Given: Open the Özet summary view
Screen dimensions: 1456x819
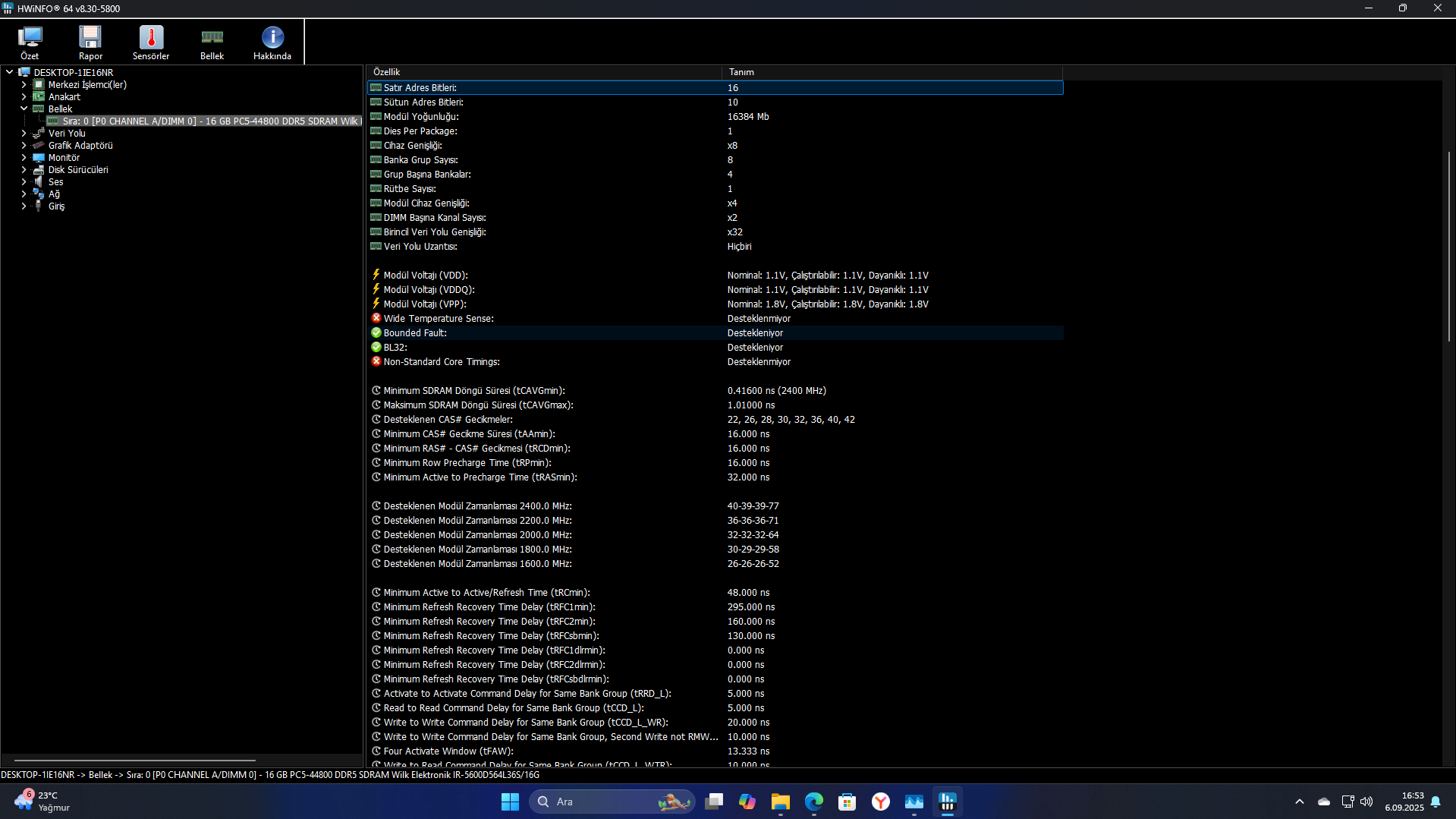Looking at the screenshot, I should (x=30, y=43).
